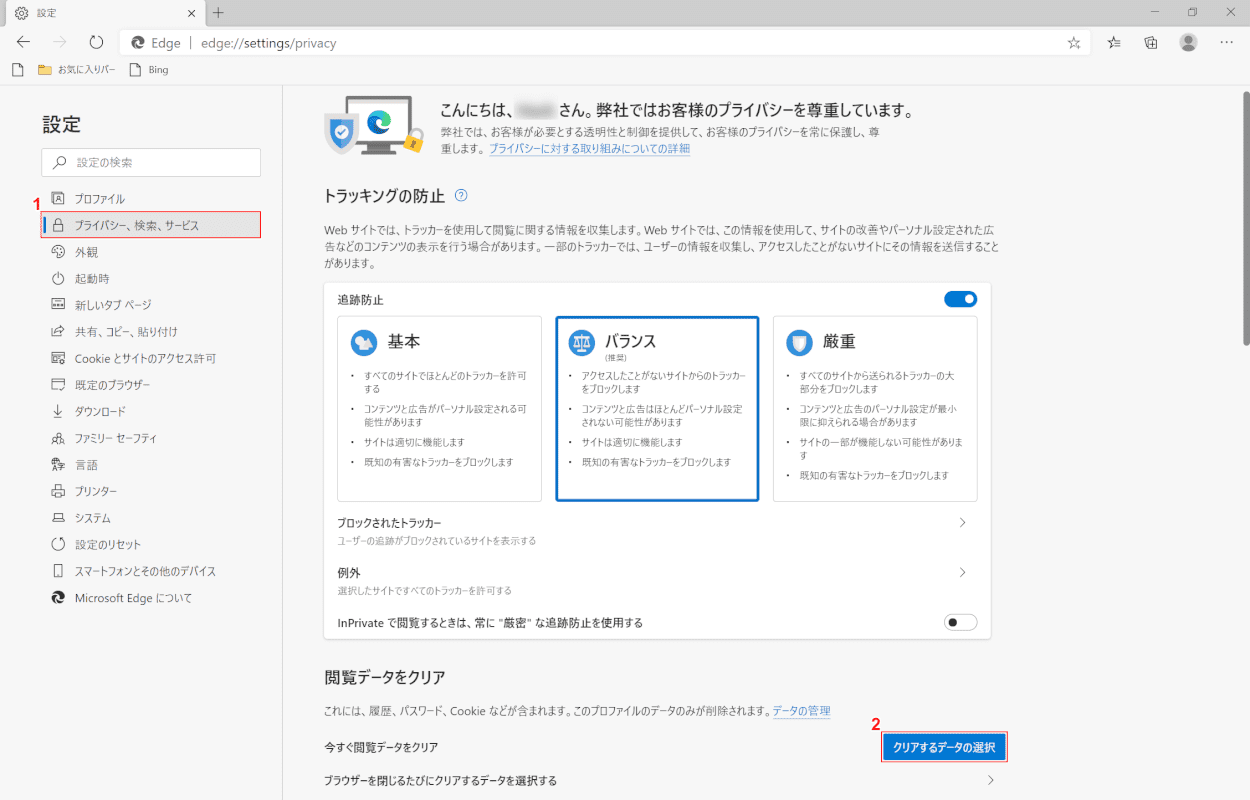
Task: Click the 基本 tracking level icon
Action: point(364,343)
